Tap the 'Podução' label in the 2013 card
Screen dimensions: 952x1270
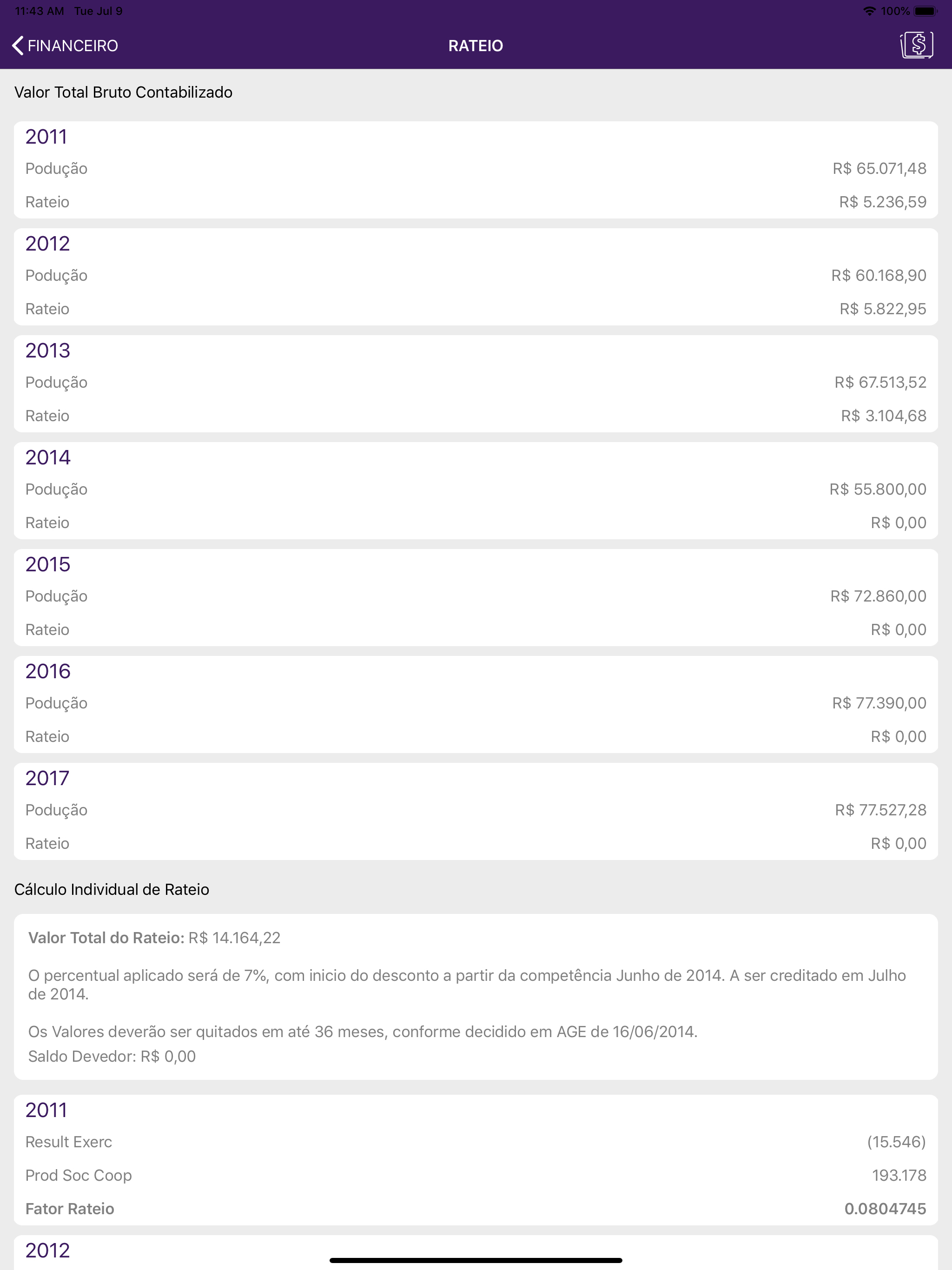coord(56,383)
